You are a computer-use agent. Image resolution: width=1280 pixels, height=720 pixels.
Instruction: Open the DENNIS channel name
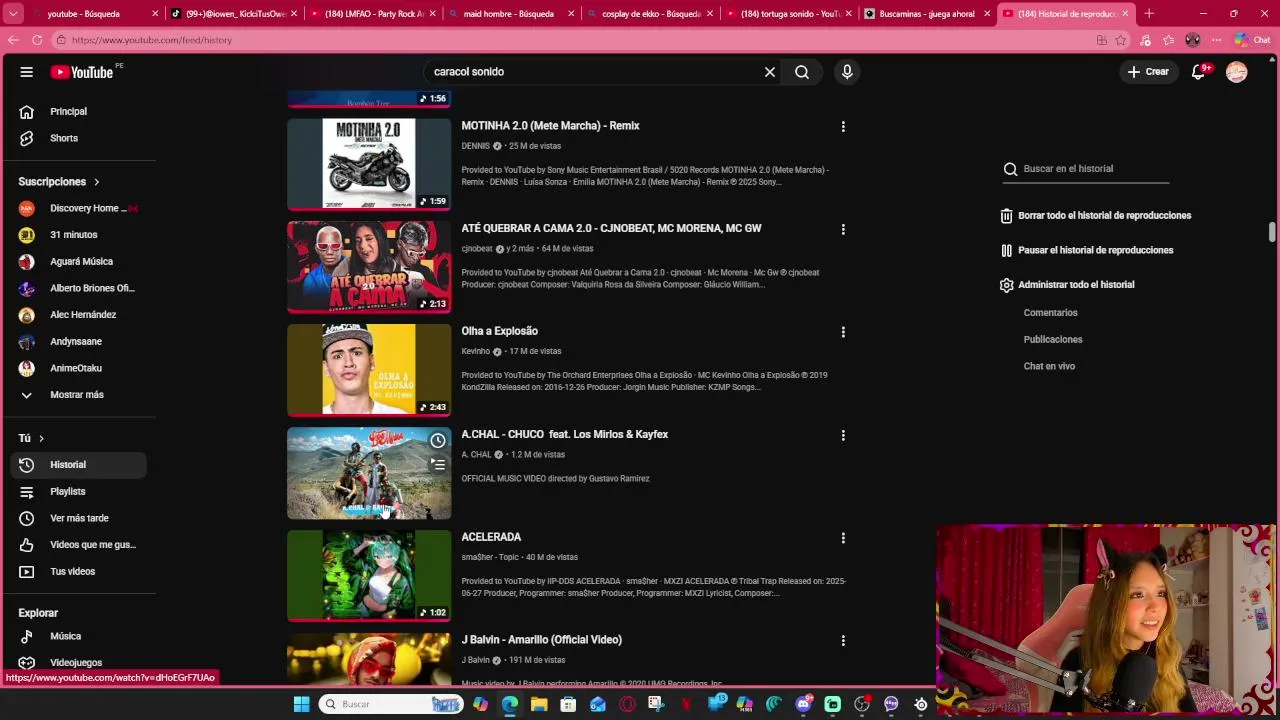(x=475, y=146)
